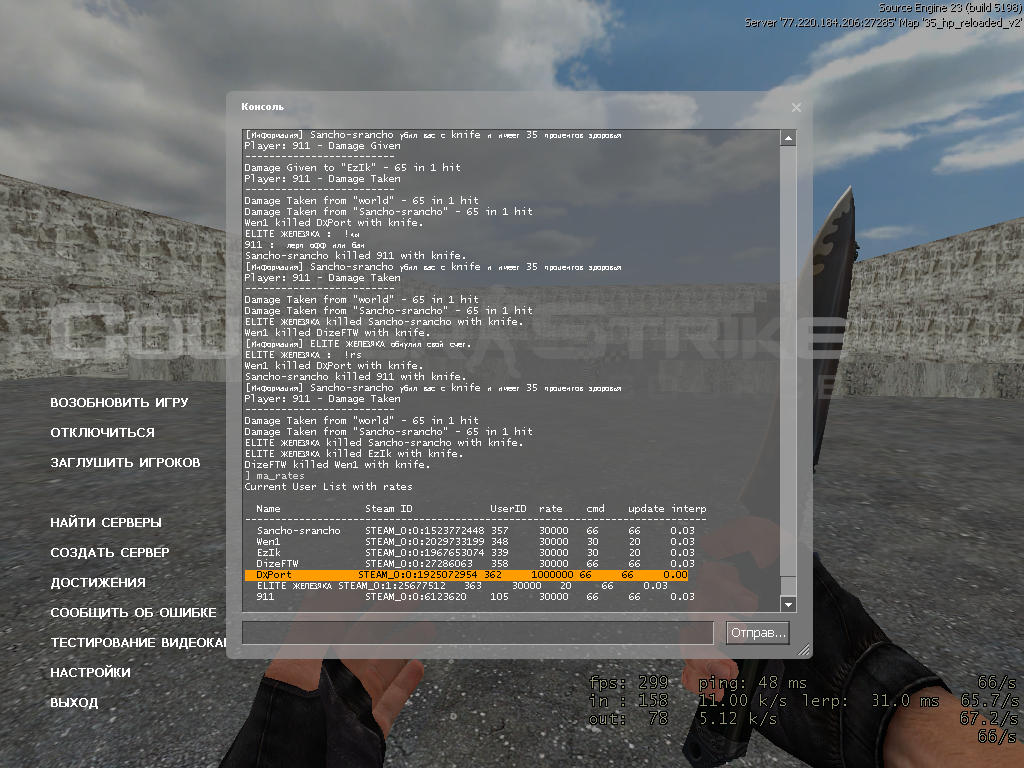Click the Server address and map overlay text

coord(883,23)
